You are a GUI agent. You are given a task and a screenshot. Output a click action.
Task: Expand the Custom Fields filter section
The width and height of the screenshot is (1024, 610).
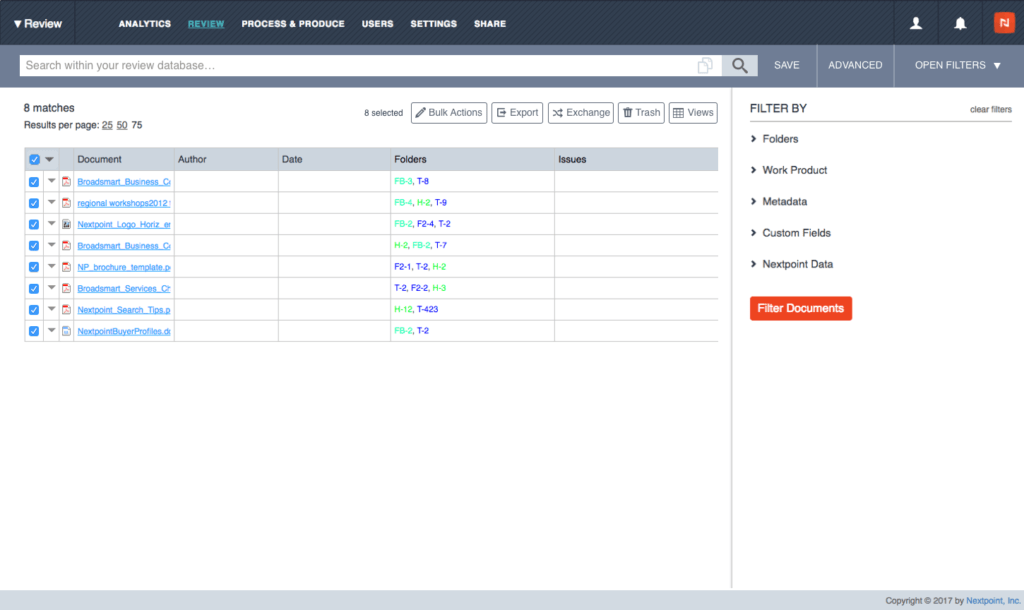[x=795, y=233]
